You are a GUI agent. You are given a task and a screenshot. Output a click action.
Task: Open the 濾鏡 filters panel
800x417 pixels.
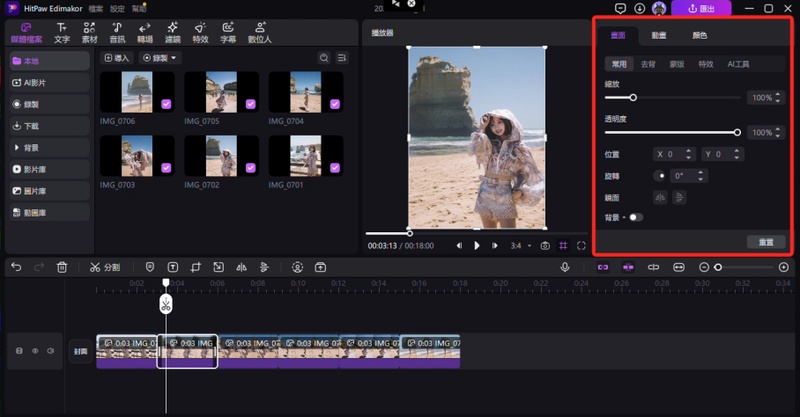tap(172, 33)
